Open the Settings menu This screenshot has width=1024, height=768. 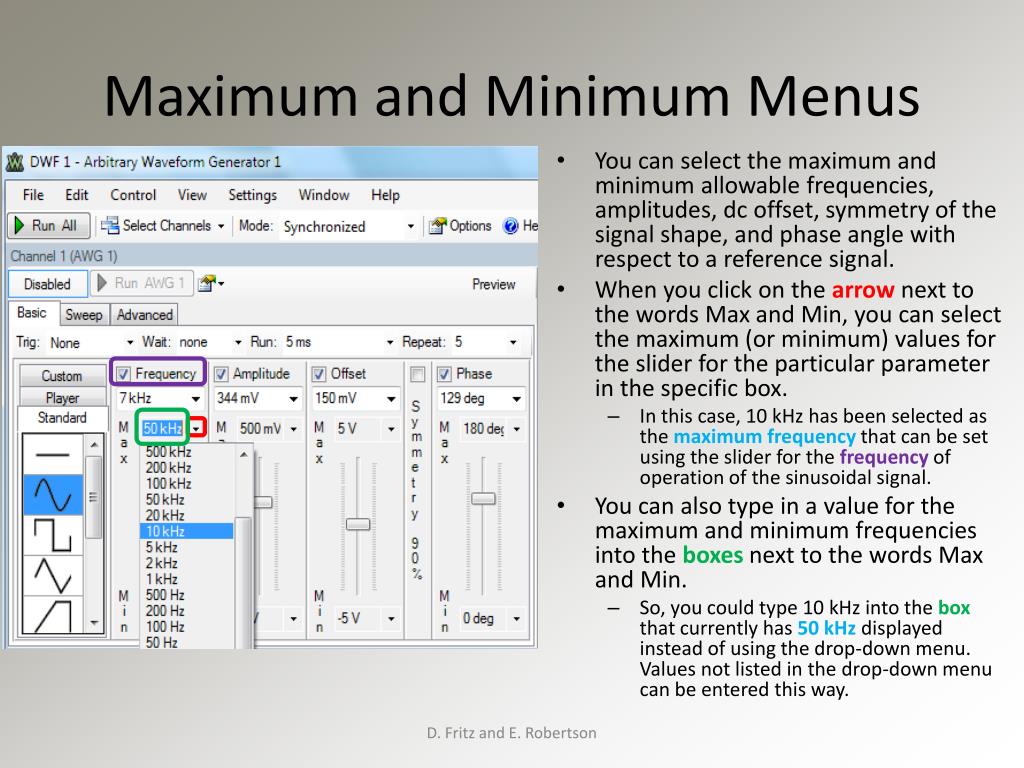[x=252, y=195]
